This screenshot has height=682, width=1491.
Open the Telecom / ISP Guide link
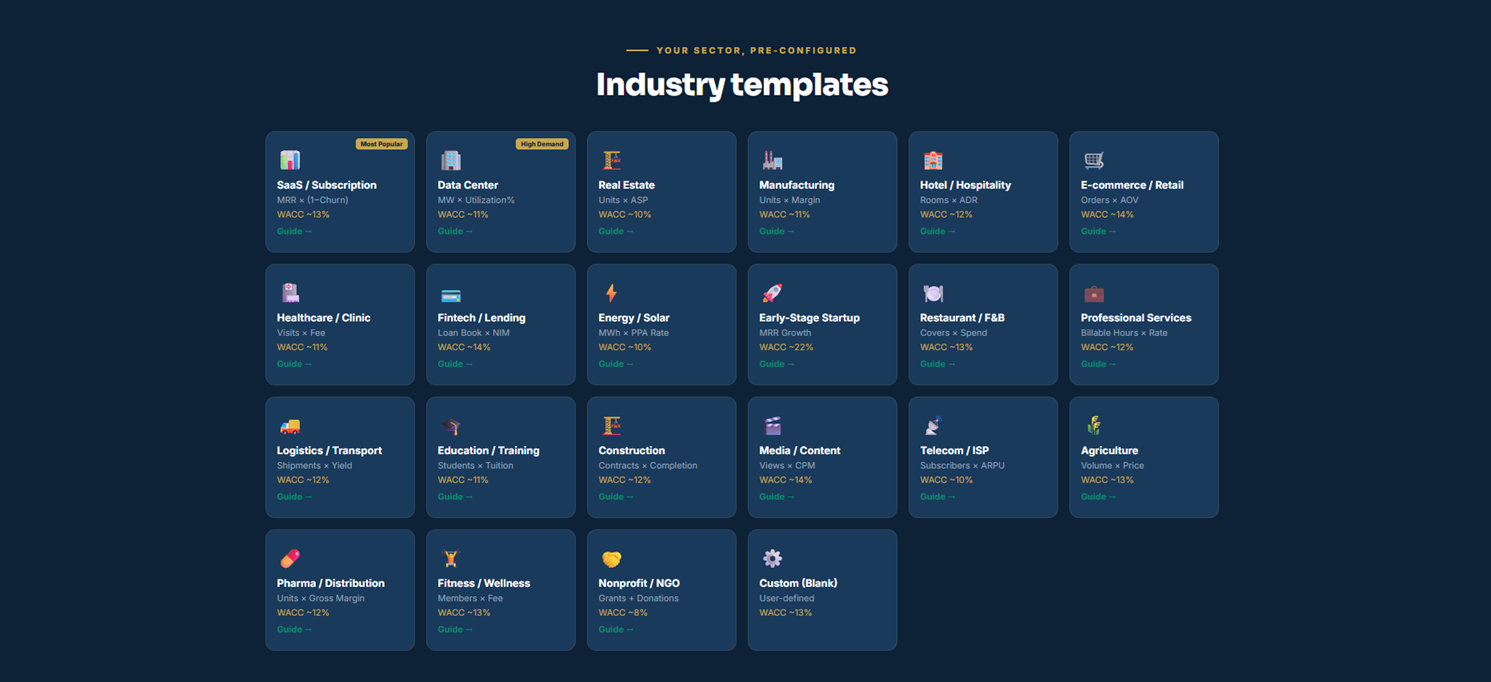(937, 497)
